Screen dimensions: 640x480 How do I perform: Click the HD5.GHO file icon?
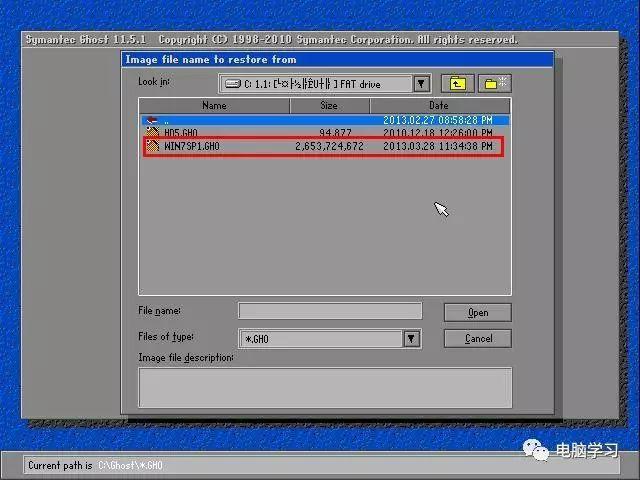pyautogui.click(x=153, y=132)
